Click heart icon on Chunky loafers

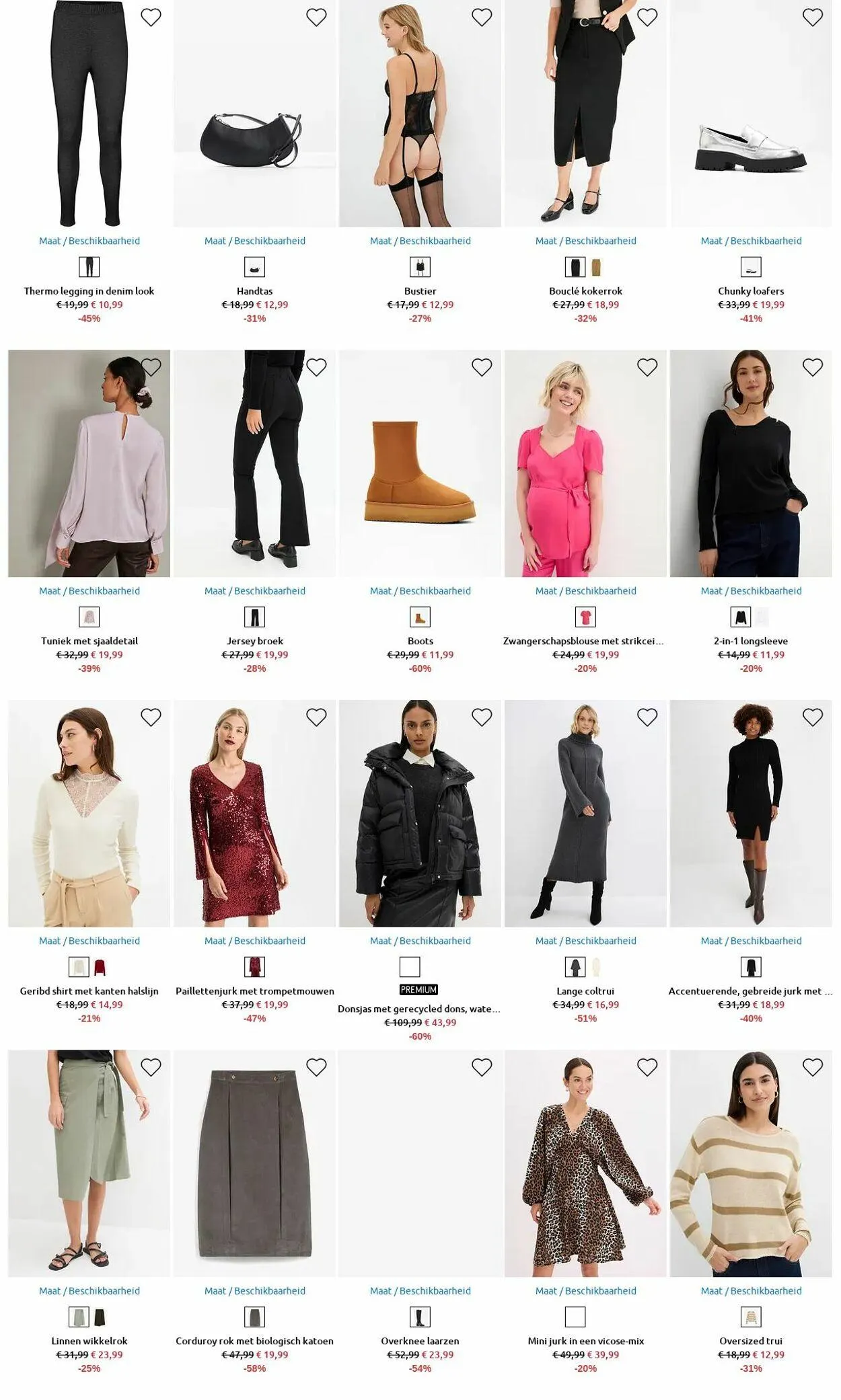[x=813, y=17]
